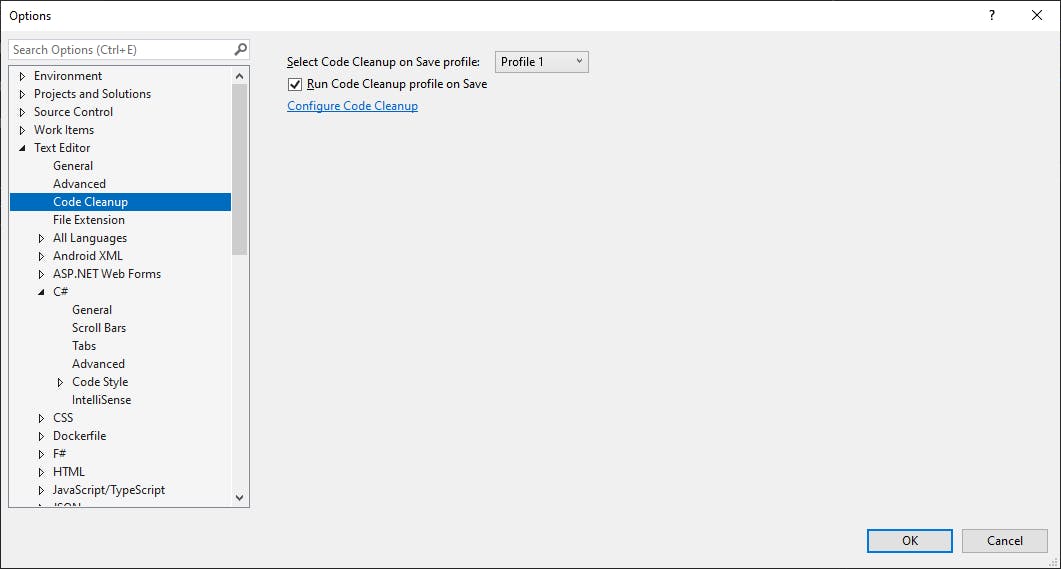Select the HTML tree label
The width and height of the screenshot is (1061, 569).
pyautogui.click(x=69, y=472)
